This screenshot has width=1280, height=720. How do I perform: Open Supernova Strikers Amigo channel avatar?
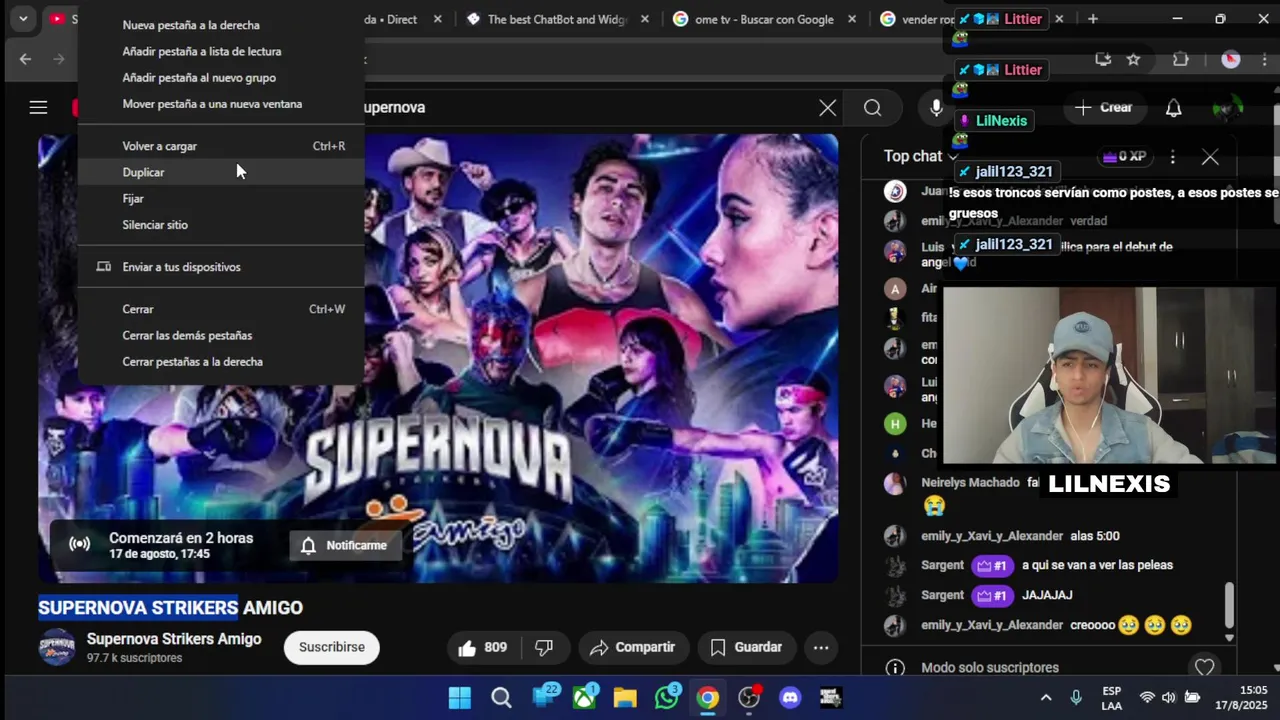[57, 647]
